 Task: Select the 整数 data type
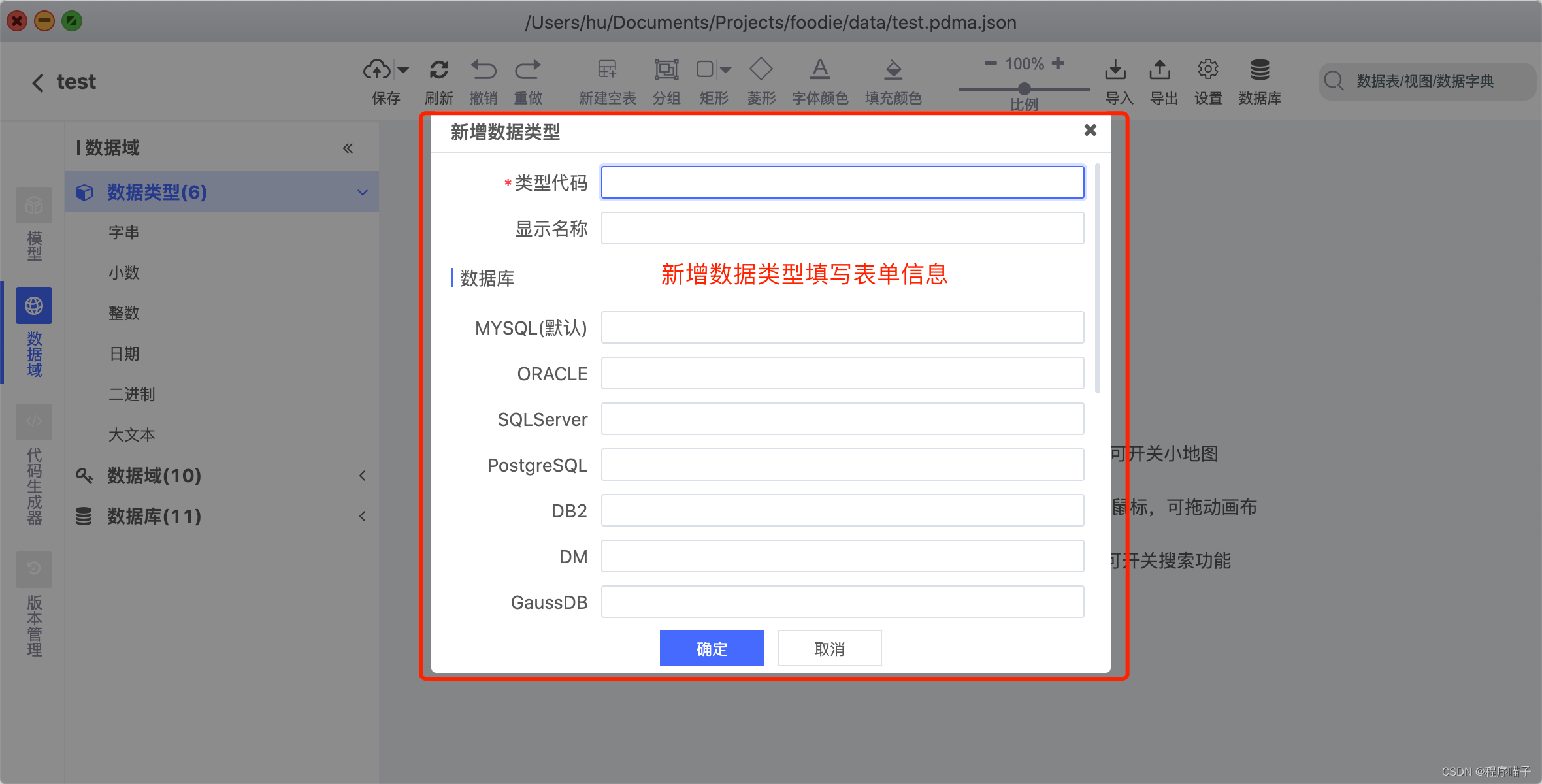124,313
